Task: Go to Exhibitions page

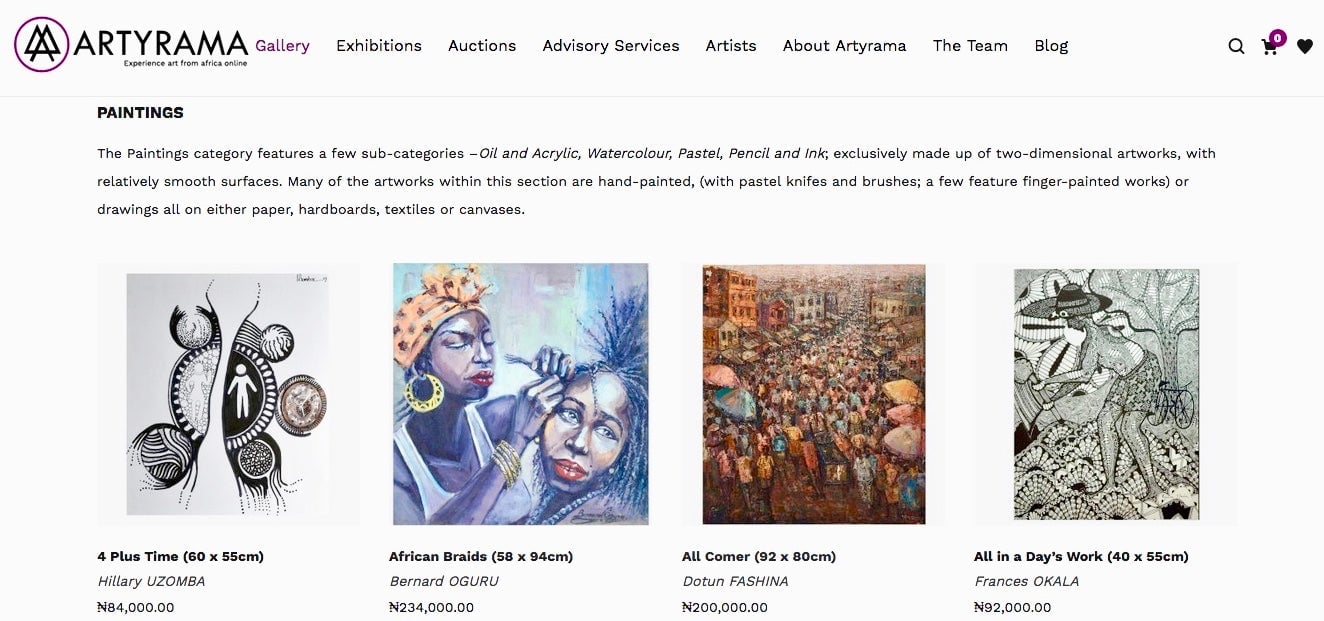Action: 379,45
